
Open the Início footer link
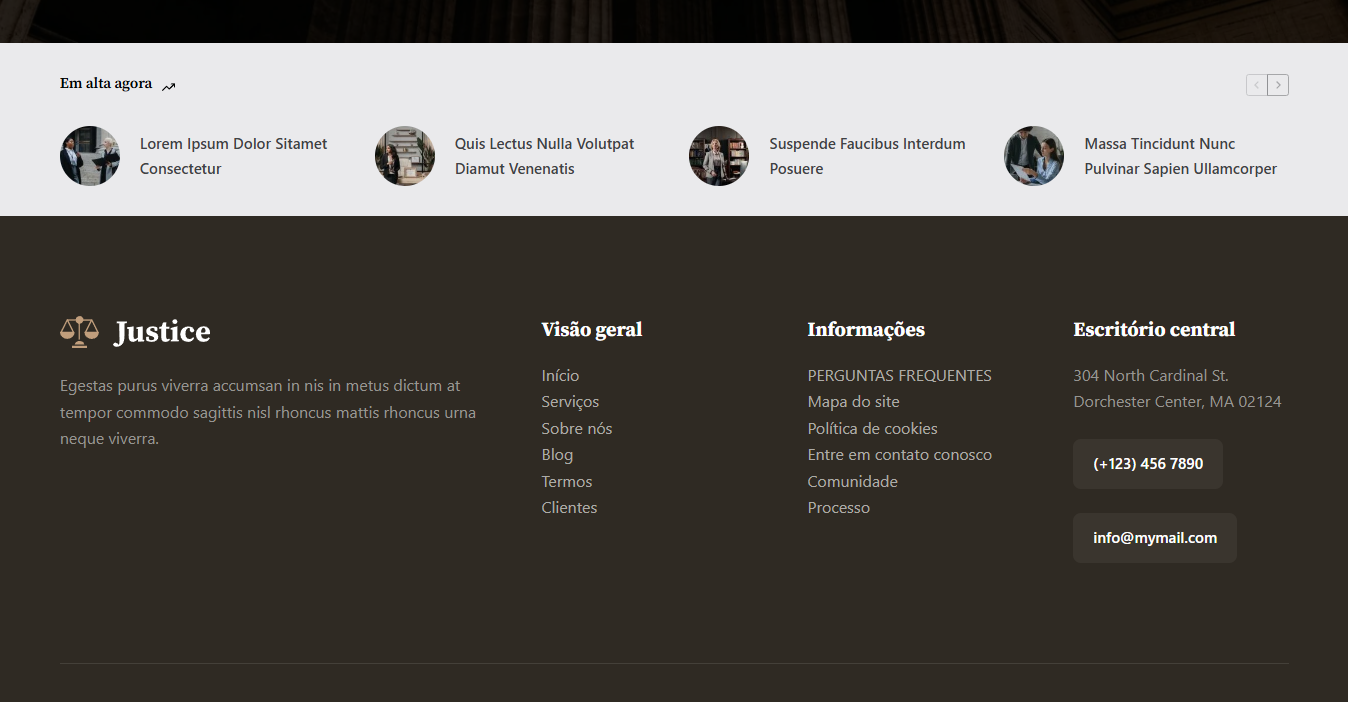pos(560,376)
